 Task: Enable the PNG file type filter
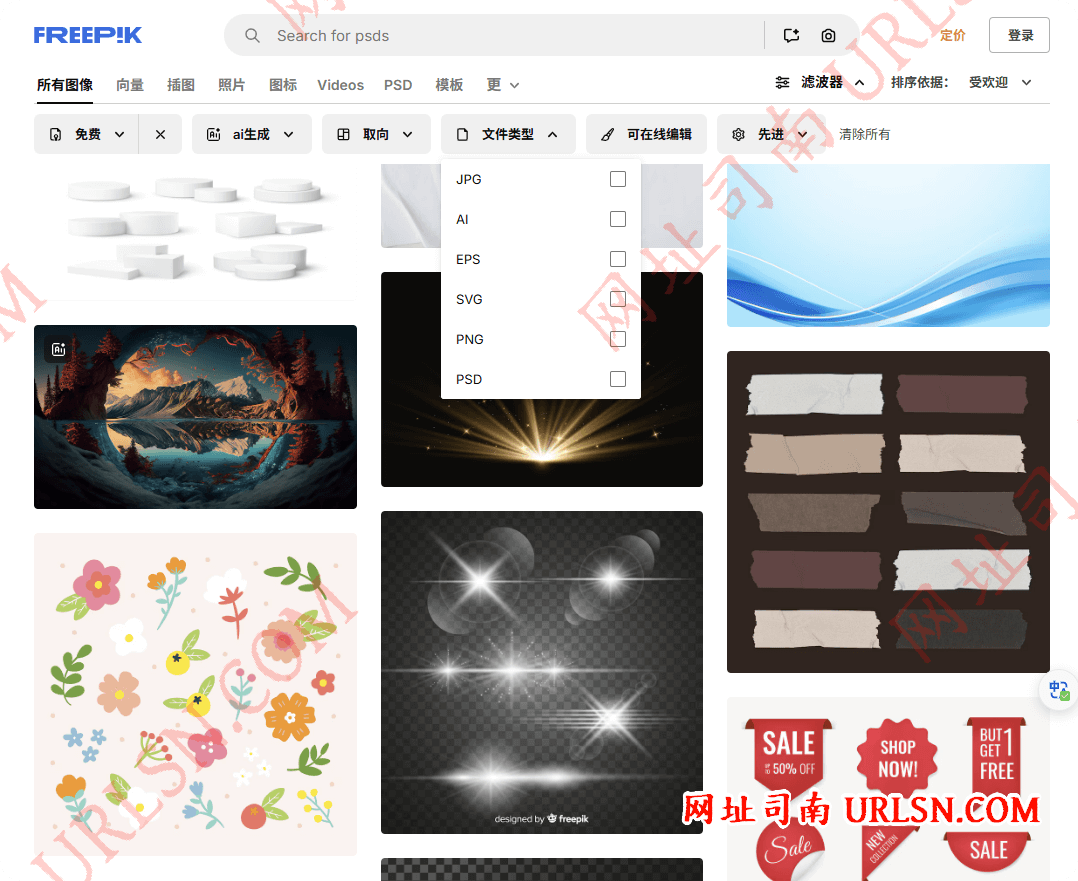click(x=617, y=338)
